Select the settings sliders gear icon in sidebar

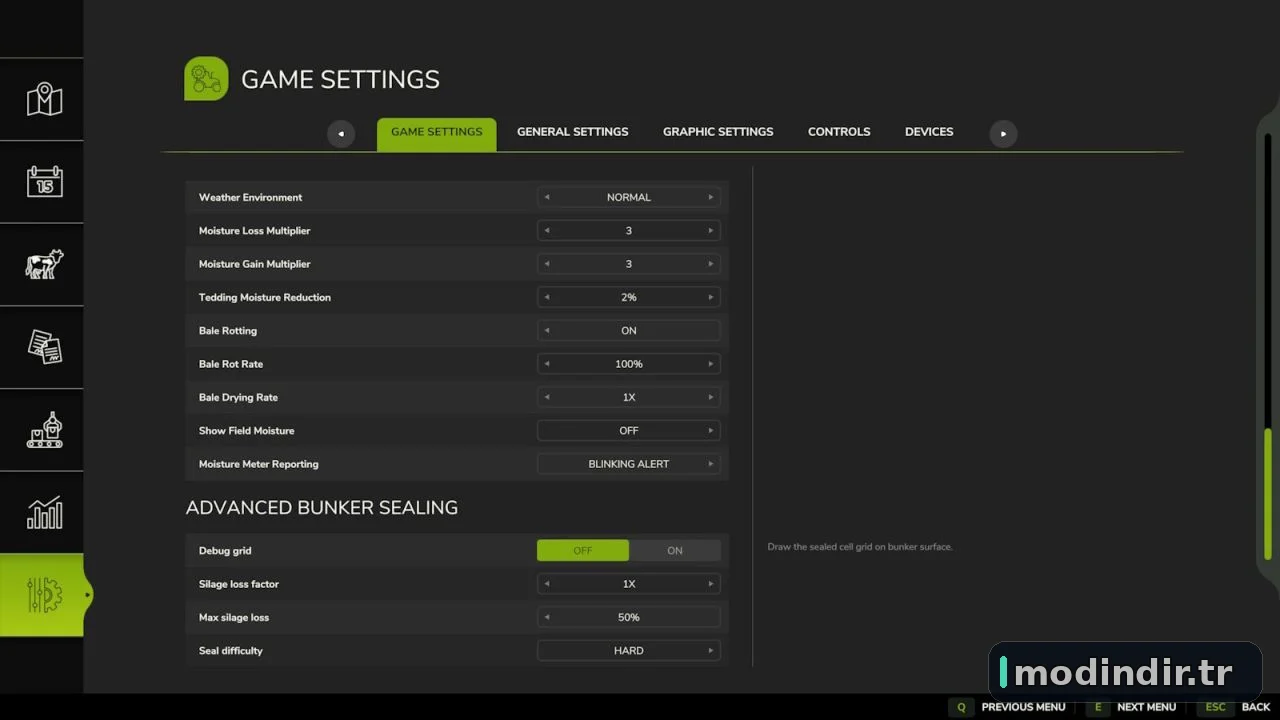(44, 595)
